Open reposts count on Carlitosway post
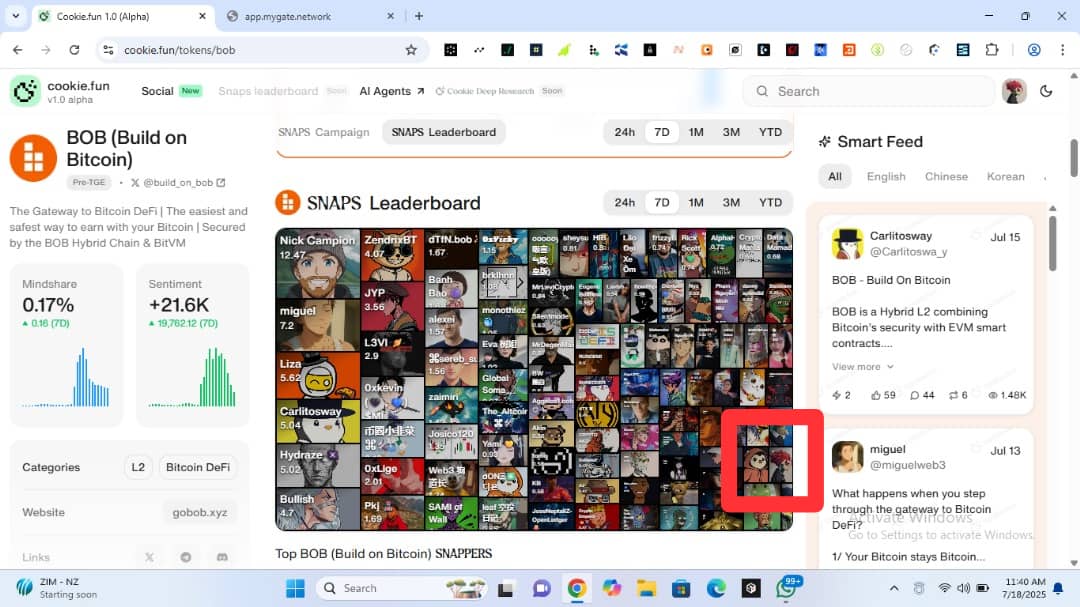Image resolution: width=1080 pixels, height=607 pixels. [957, 395]
